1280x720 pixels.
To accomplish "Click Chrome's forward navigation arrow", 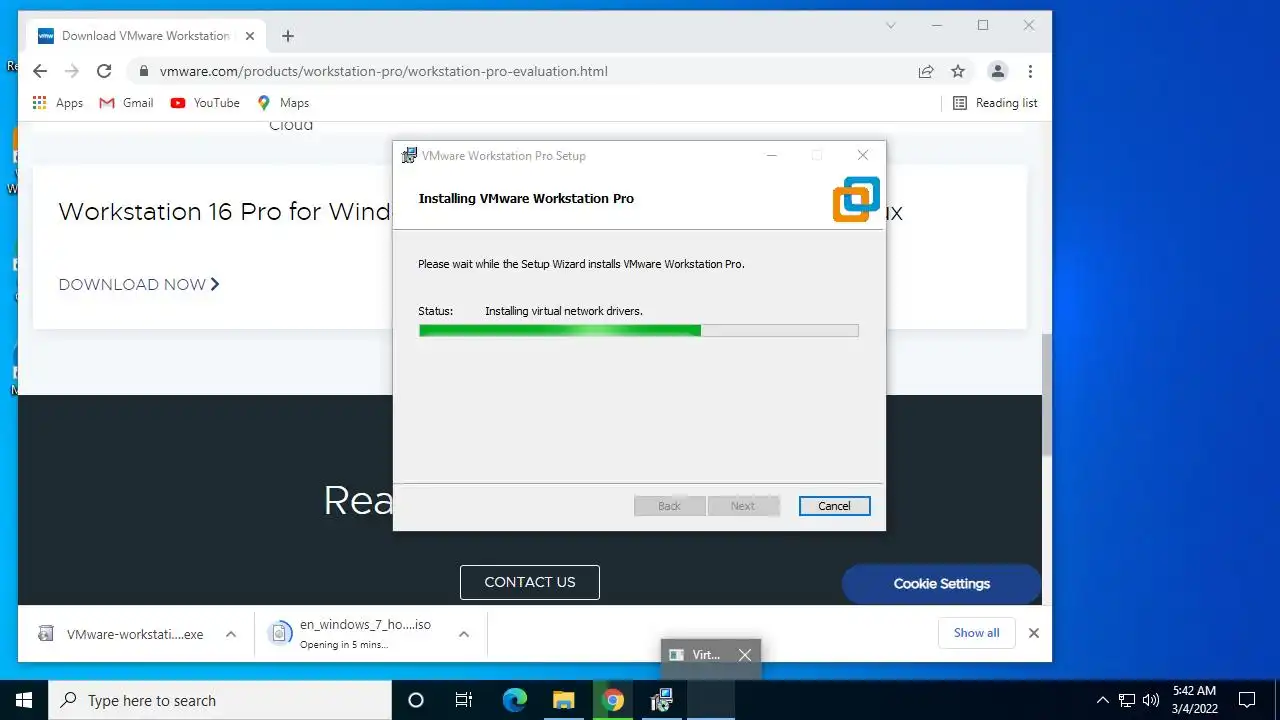I will click(x=72, y=71).
